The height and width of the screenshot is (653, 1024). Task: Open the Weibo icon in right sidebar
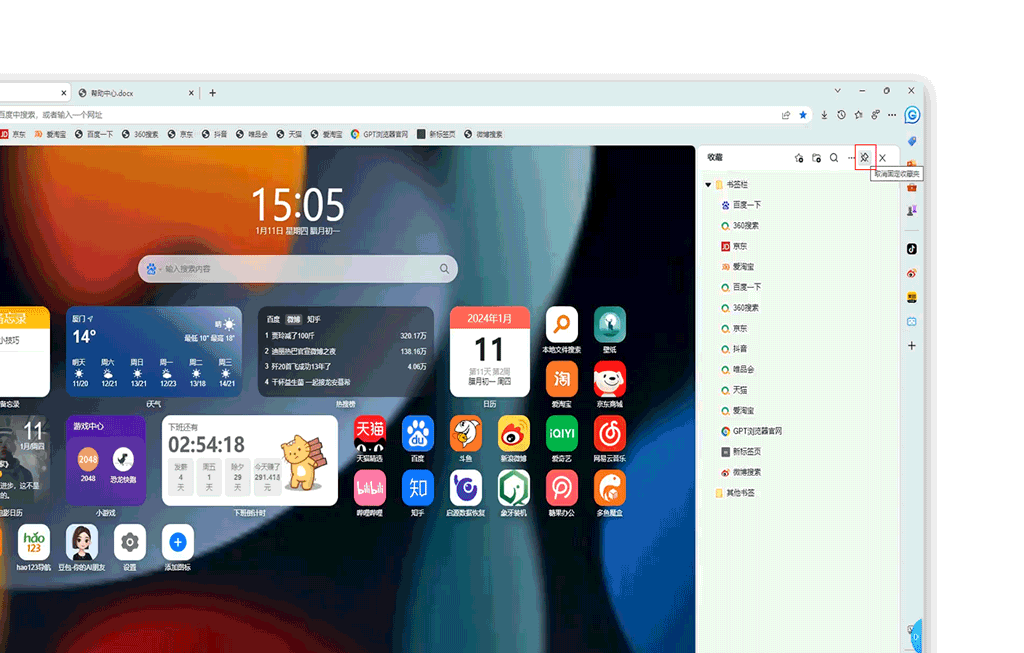click(912, 273)
